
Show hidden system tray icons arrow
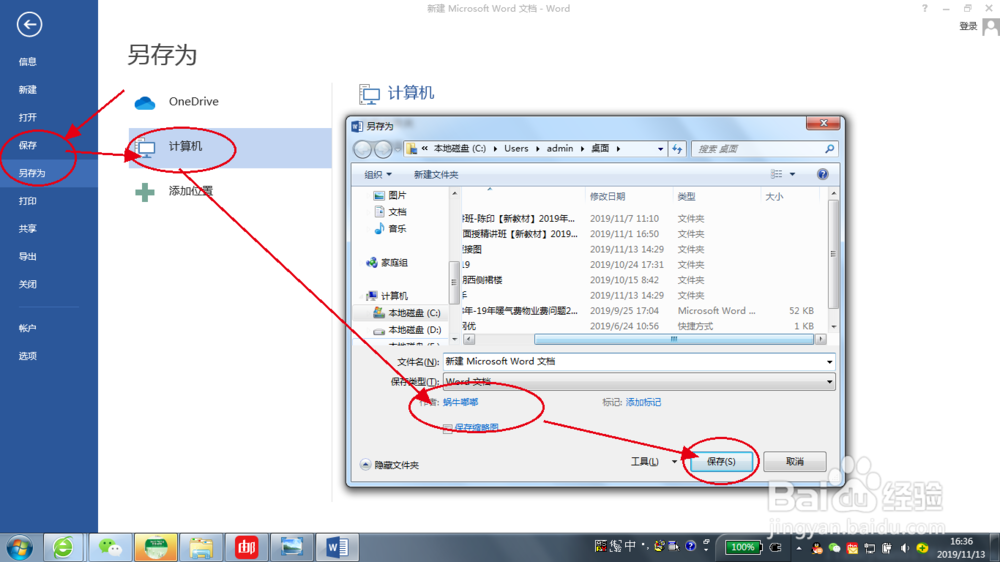tap(798, 548)
